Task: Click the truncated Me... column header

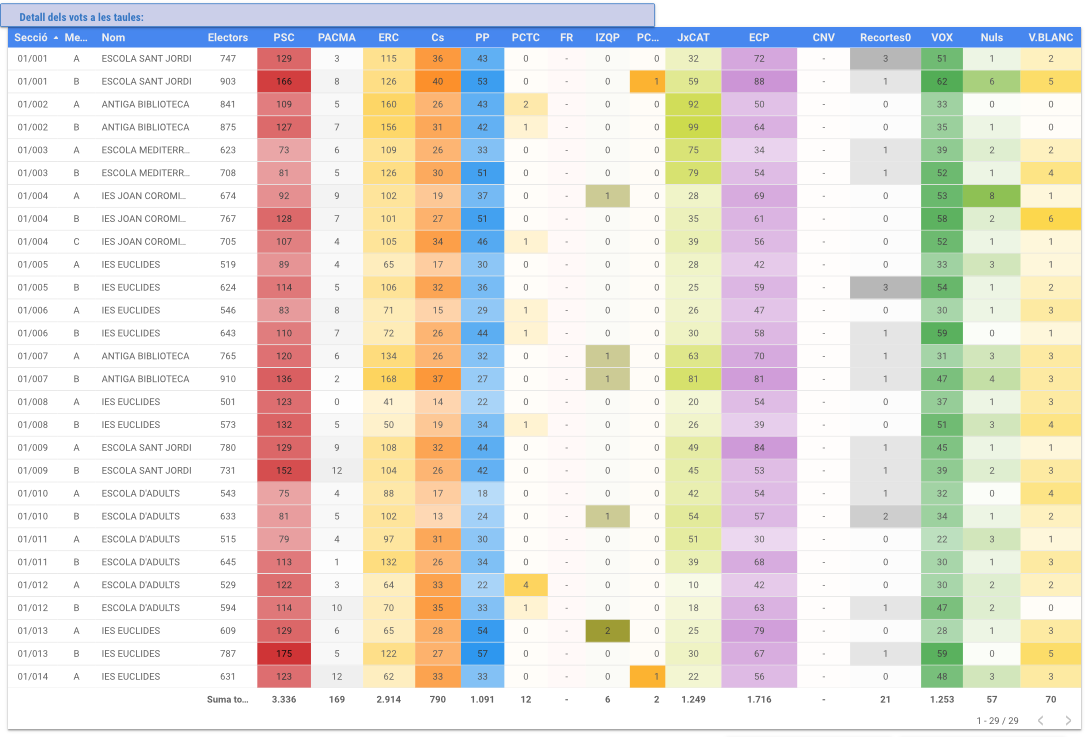Action: click(x=76, y=38)
